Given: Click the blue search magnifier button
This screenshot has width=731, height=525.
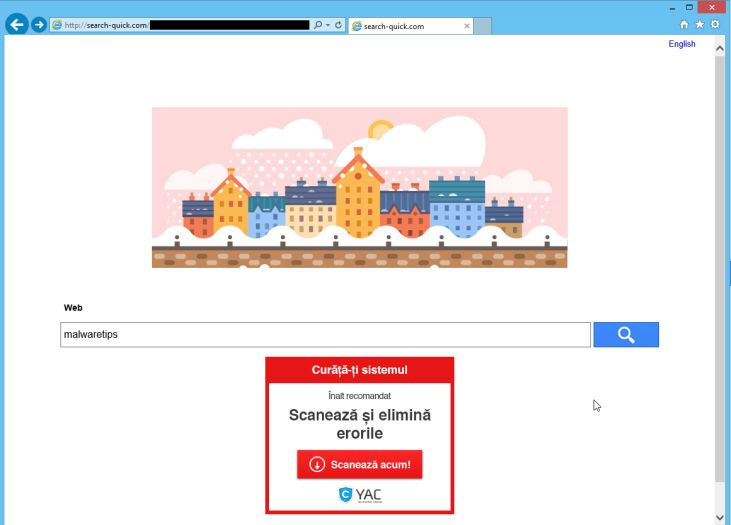Looking at the screenshot, I should pos(626,334).
